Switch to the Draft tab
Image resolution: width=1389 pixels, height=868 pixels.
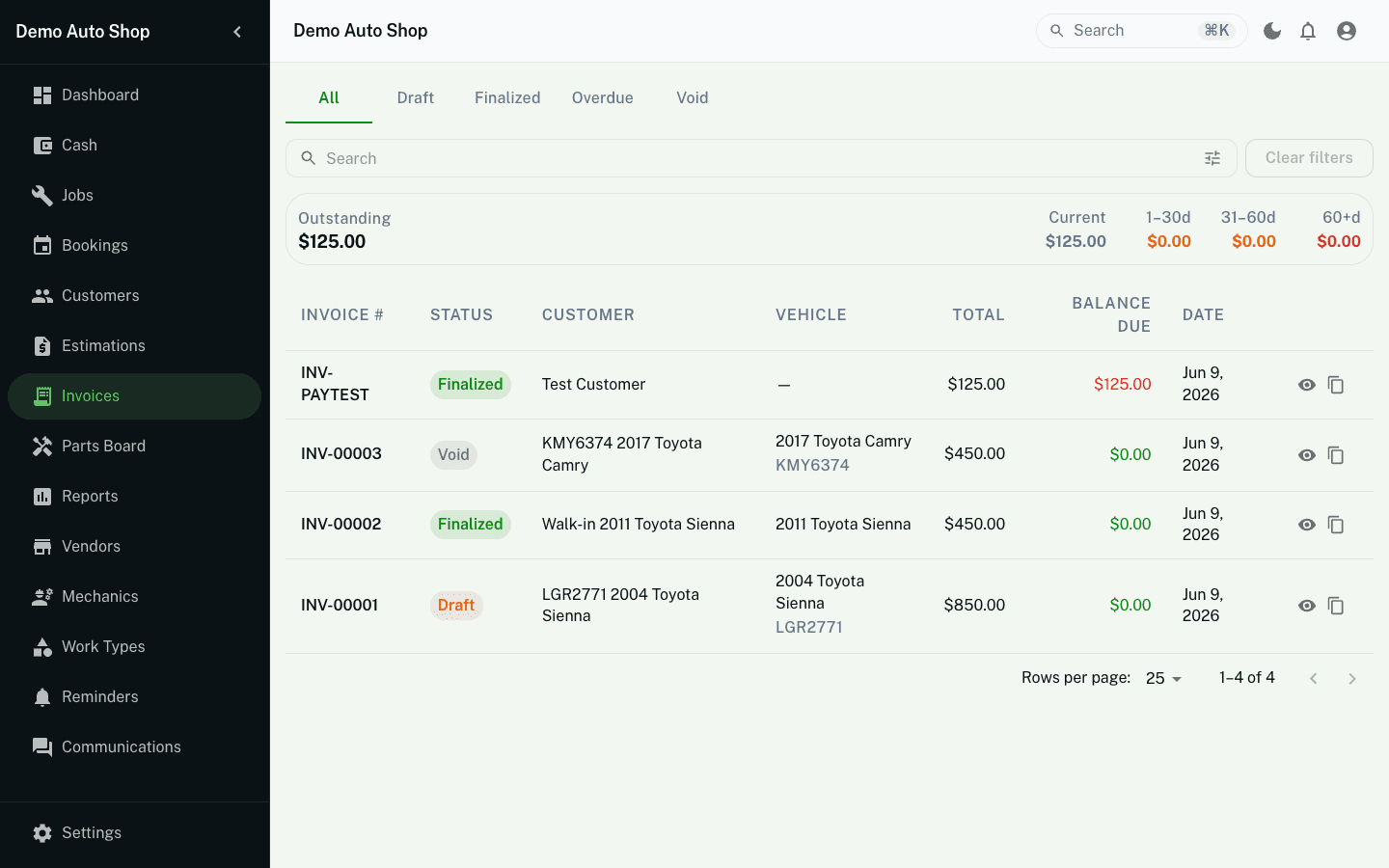(416, 98)
